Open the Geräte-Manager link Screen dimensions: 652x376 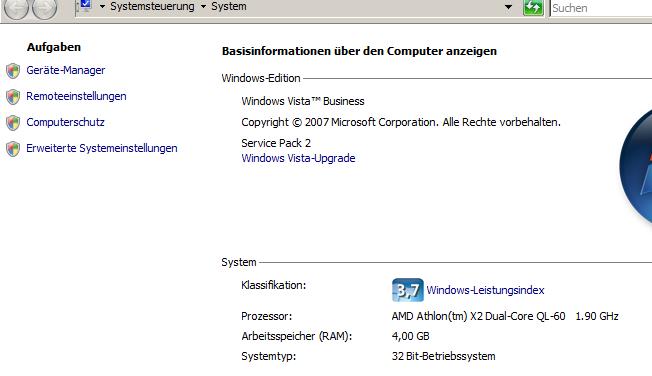coord(66,70)
